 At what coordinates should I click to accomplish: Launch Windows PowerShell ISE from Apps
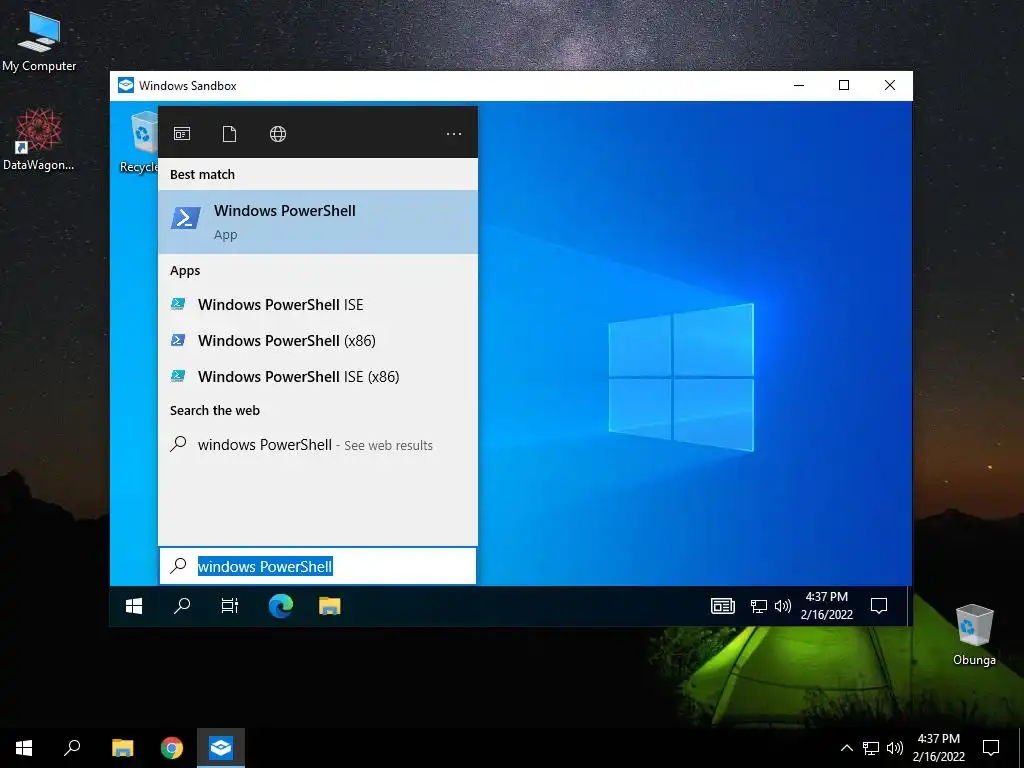(x=318, y=304)
